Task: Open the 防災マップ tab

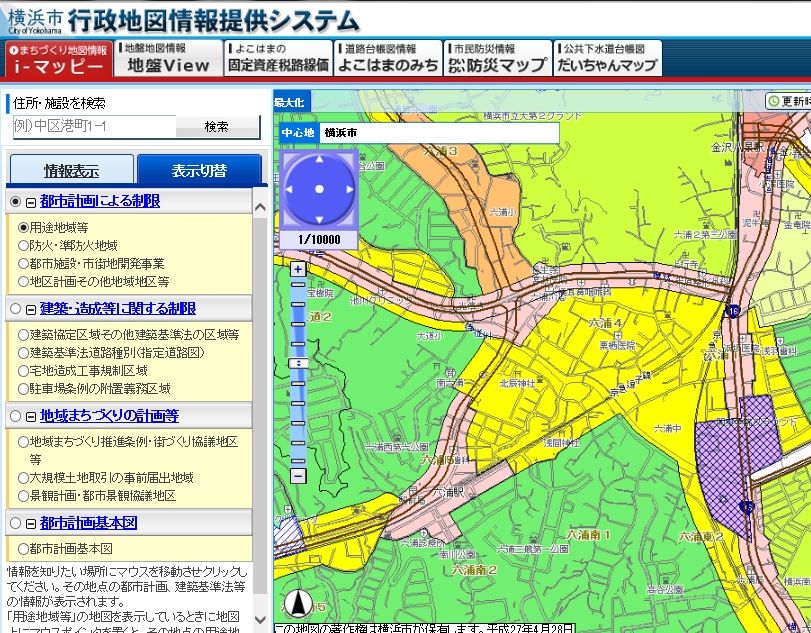Action: pos(498,58)
